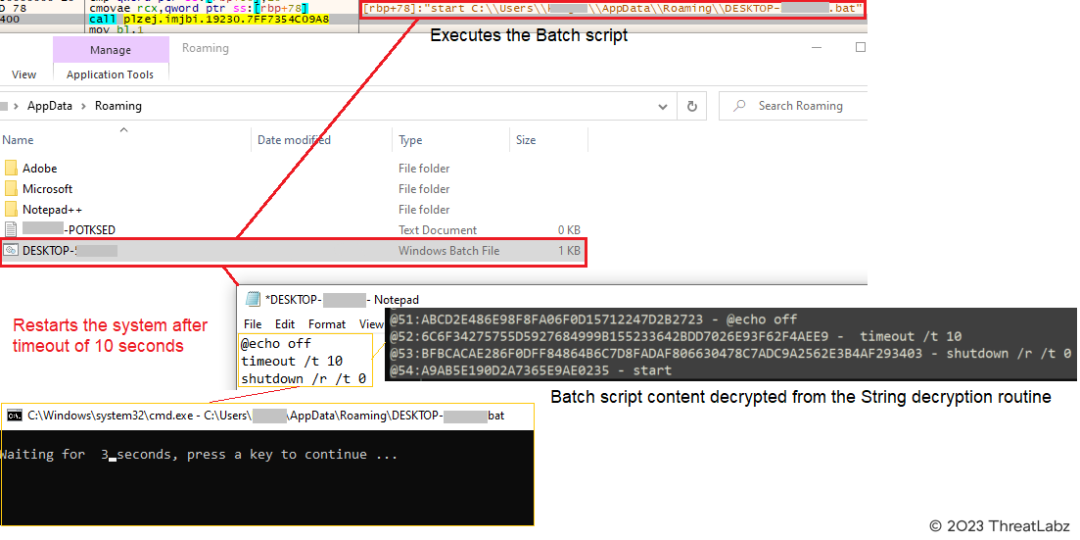The height and width of the screenshot is (540, 1080).
Task: Click the Notepad title bar icon
Action: (251, 300)
